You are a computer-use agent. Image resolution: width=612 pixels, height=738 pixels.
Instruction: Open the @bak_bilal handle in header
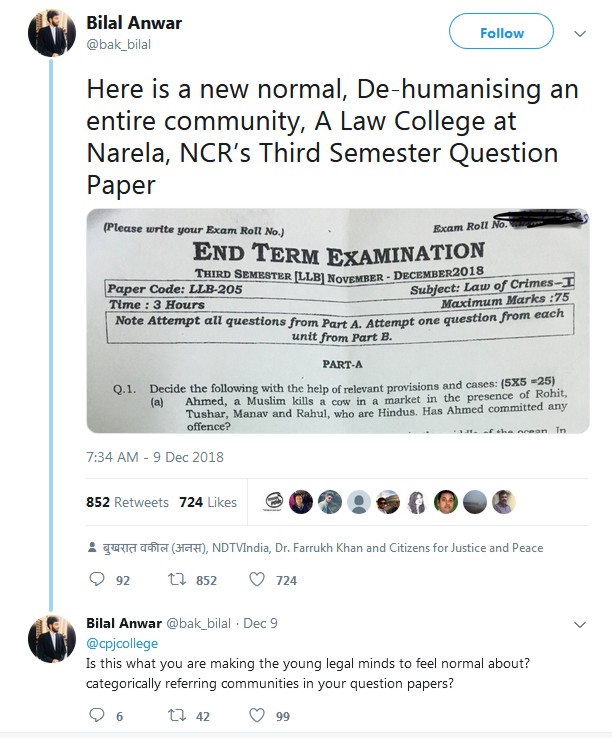click(119, 44)
